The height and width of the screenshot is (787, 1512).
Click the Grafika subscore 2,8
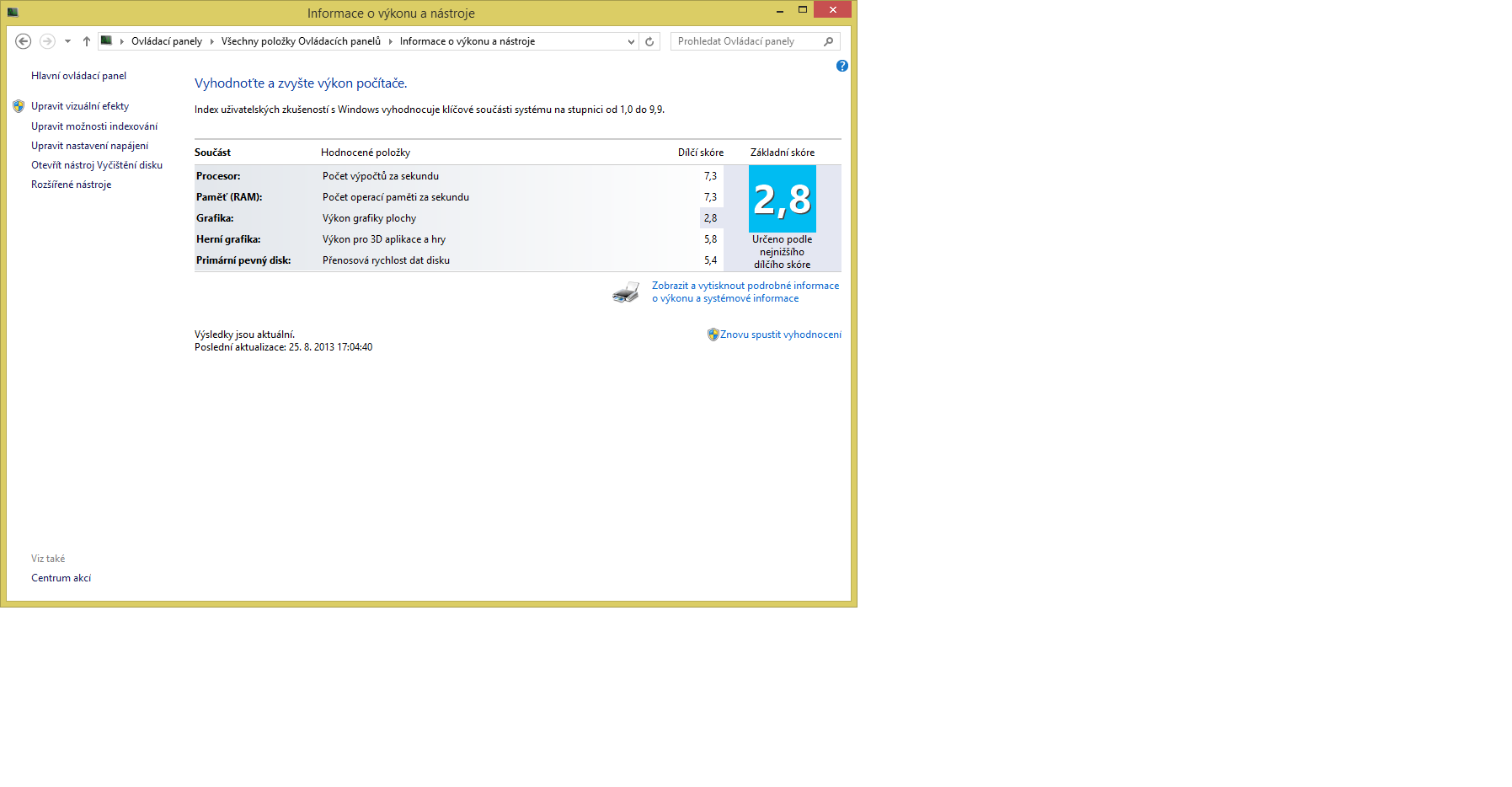pyautogui.click(x=711, y=218)
